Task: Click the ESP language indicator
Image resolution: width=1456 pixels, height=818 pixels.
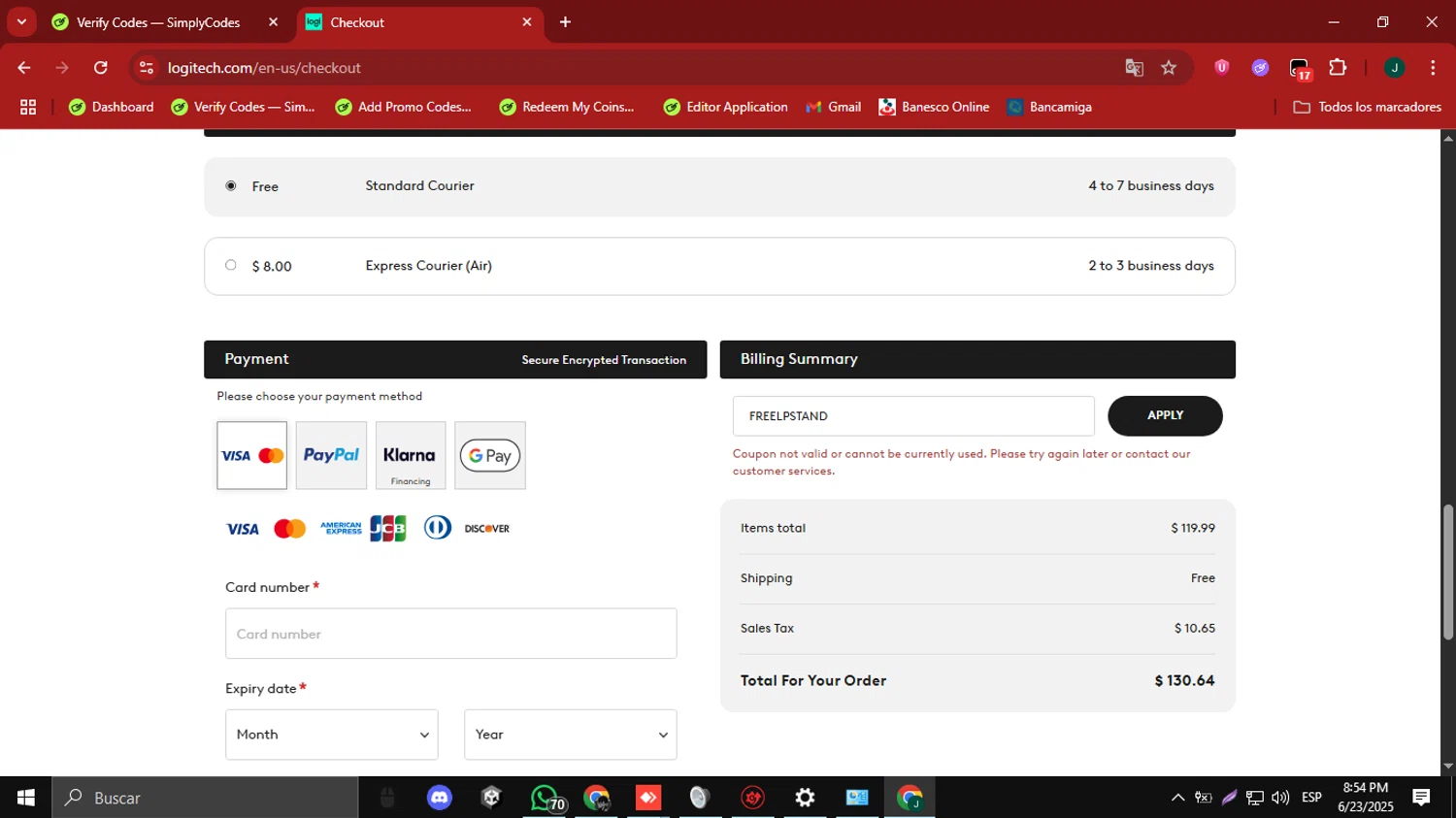Action: click(x=1311, y=798)
